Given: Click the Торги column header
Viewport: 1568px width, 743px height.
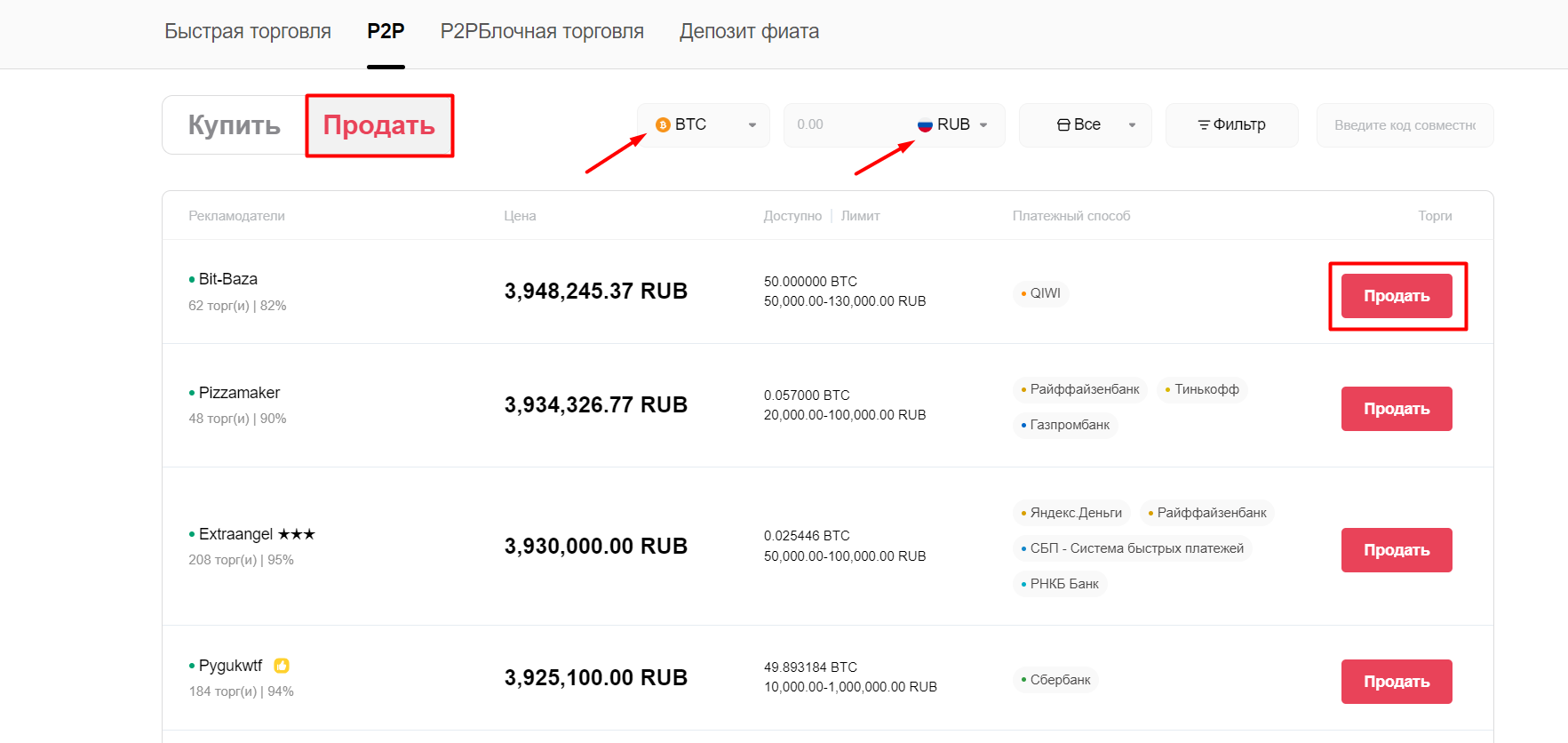Looking at the screenshot, I should 1435,216.
